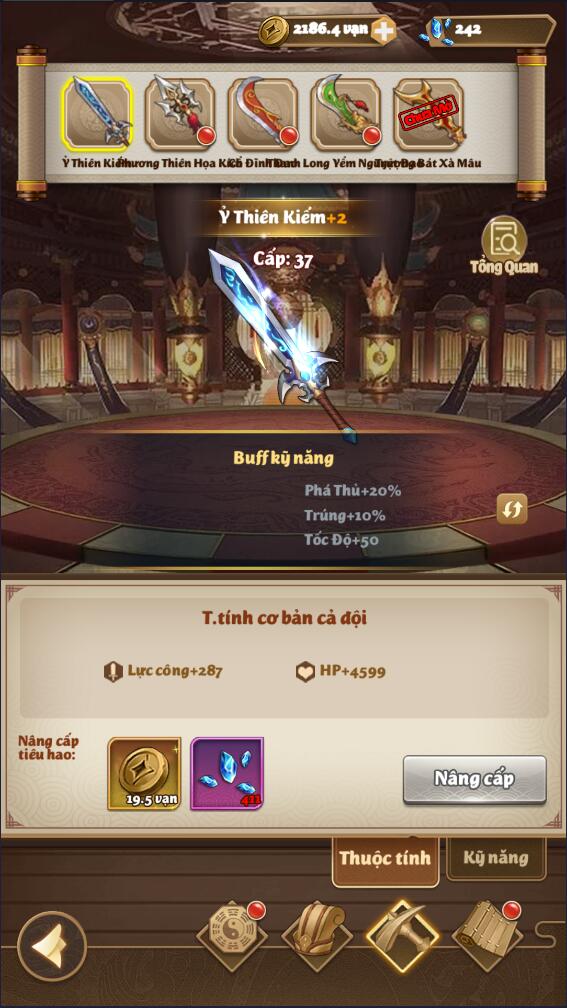Tap the blue crystal upgrade material item
567x1008 pixels.
pos(227,773)
